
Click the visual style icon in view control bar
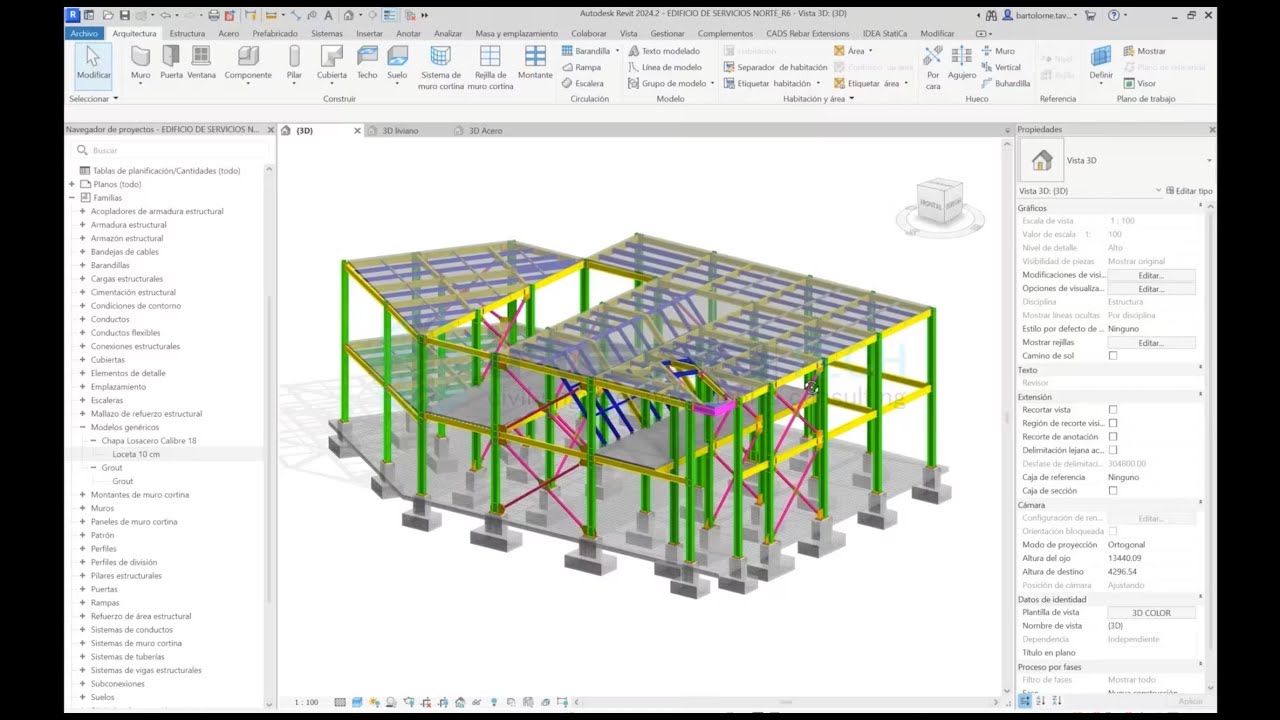click(x=357, y=702)
